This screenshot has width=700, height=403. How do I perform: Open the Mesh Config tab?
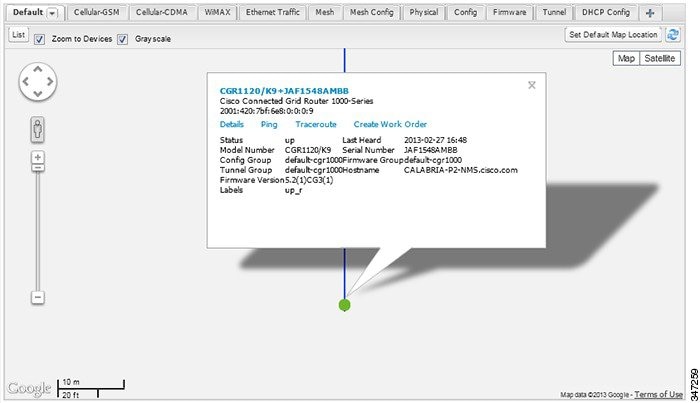point(371,12)
